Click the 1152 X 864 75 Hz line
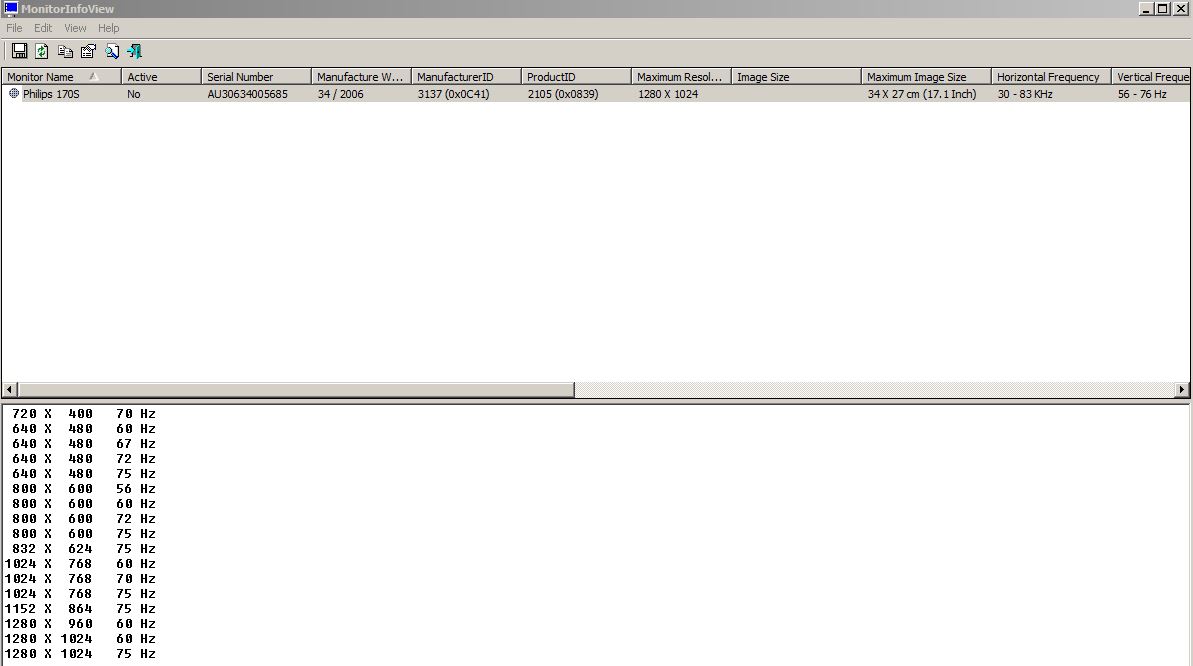Screen dimensions: 1193x666 (x=80, y=609)
